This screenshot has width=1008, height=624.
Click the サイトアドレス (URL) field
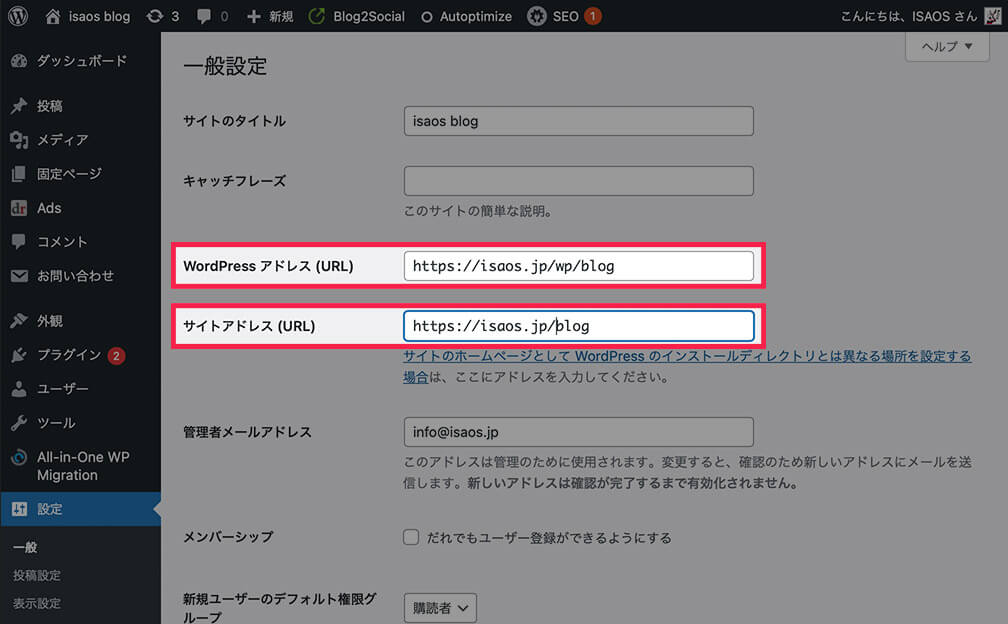coord(579,326)
